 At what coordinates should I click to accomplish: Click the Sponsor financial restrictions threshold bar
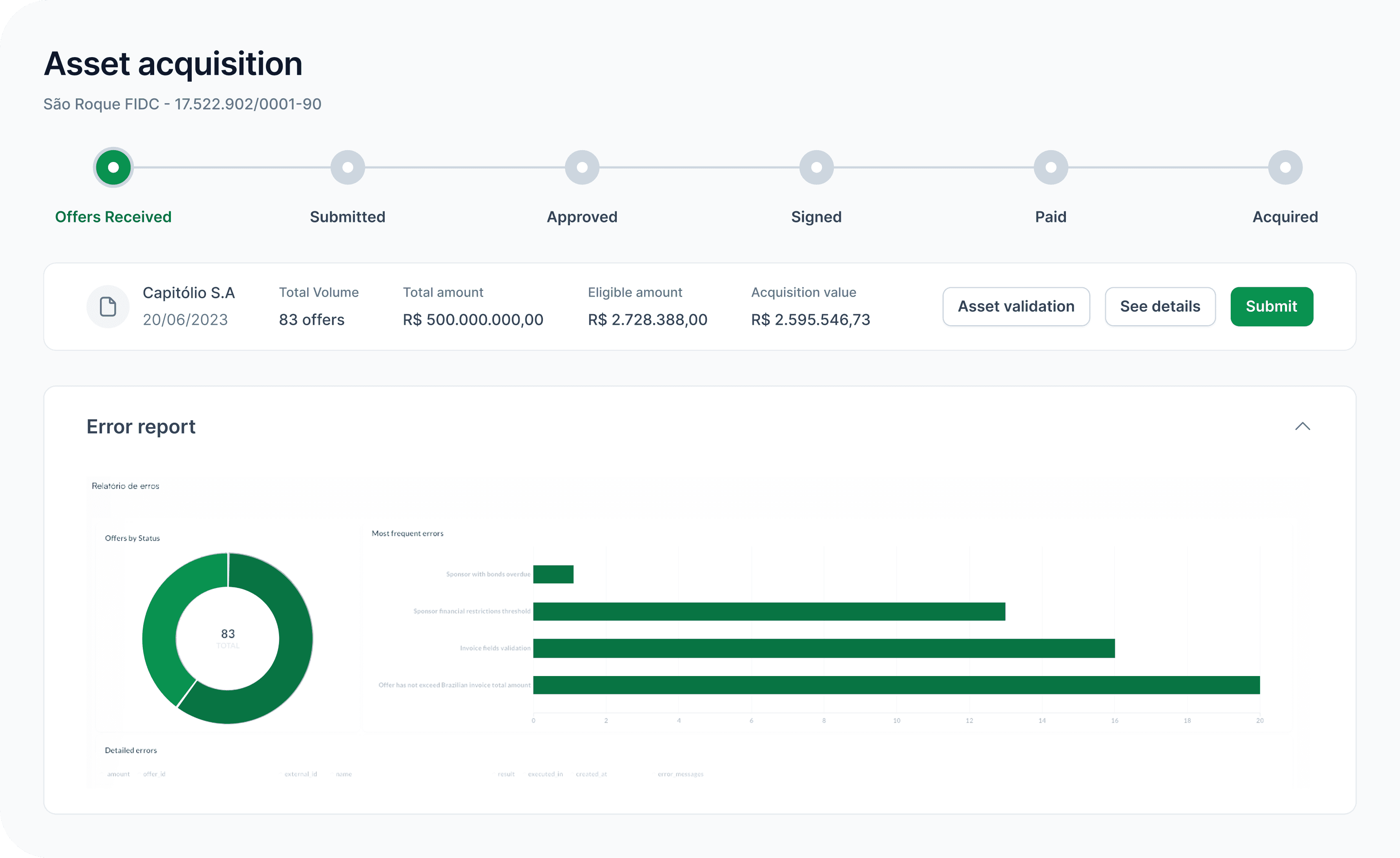coord(769,612)
